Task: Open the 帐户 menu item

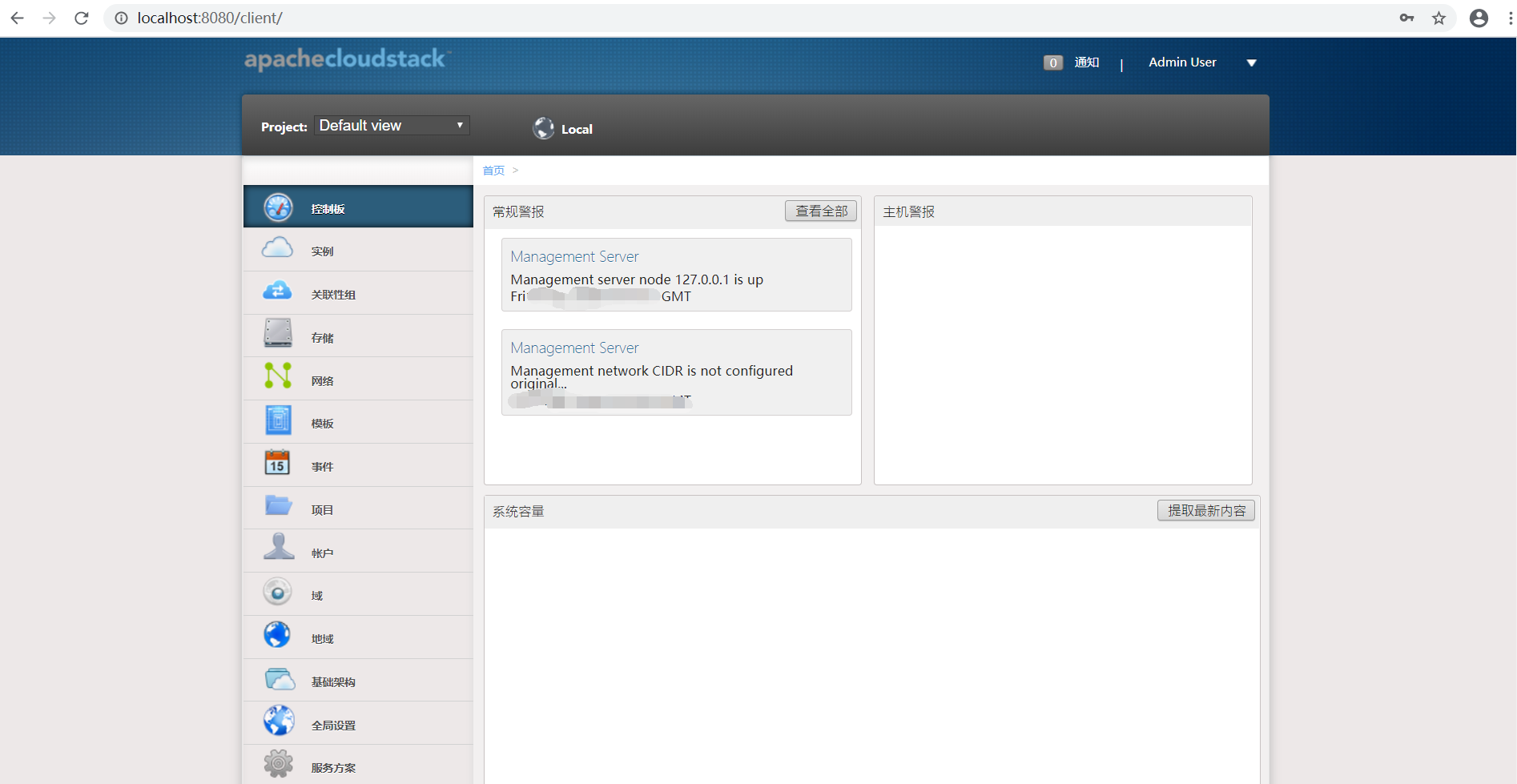Action: click(358, 552)
